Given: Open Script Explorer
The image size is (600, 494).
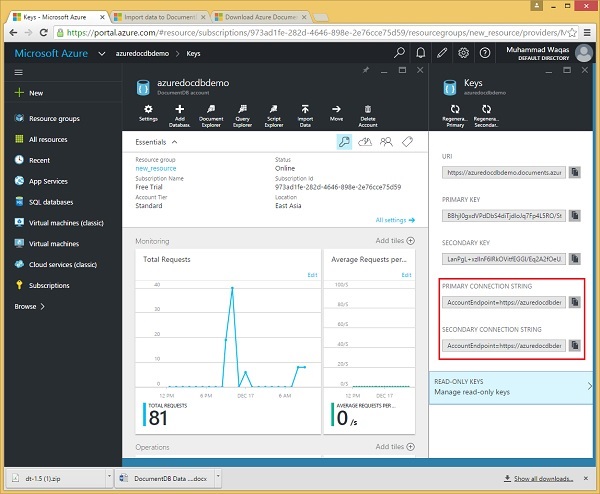Looking at the screenshot, I should [274, 116].
